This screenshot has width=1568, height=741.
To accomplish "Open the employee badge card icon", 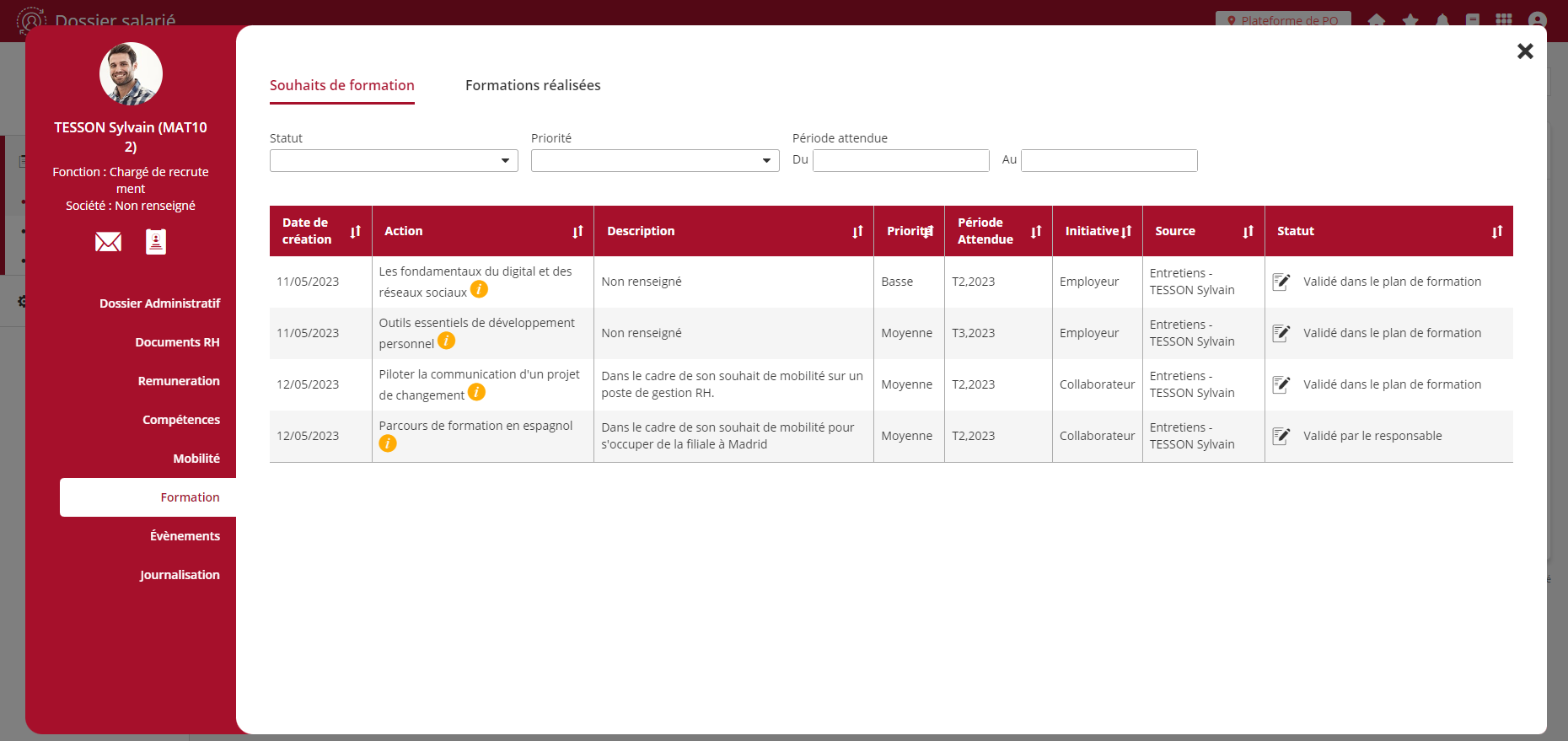I will tap(156, 242).
